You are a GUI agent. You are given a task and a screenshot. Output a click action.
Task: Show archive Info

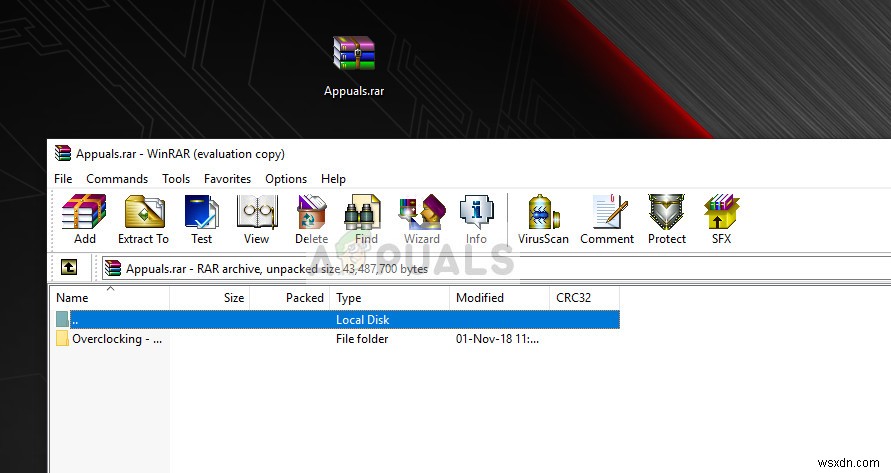click(x=476, y=219)
